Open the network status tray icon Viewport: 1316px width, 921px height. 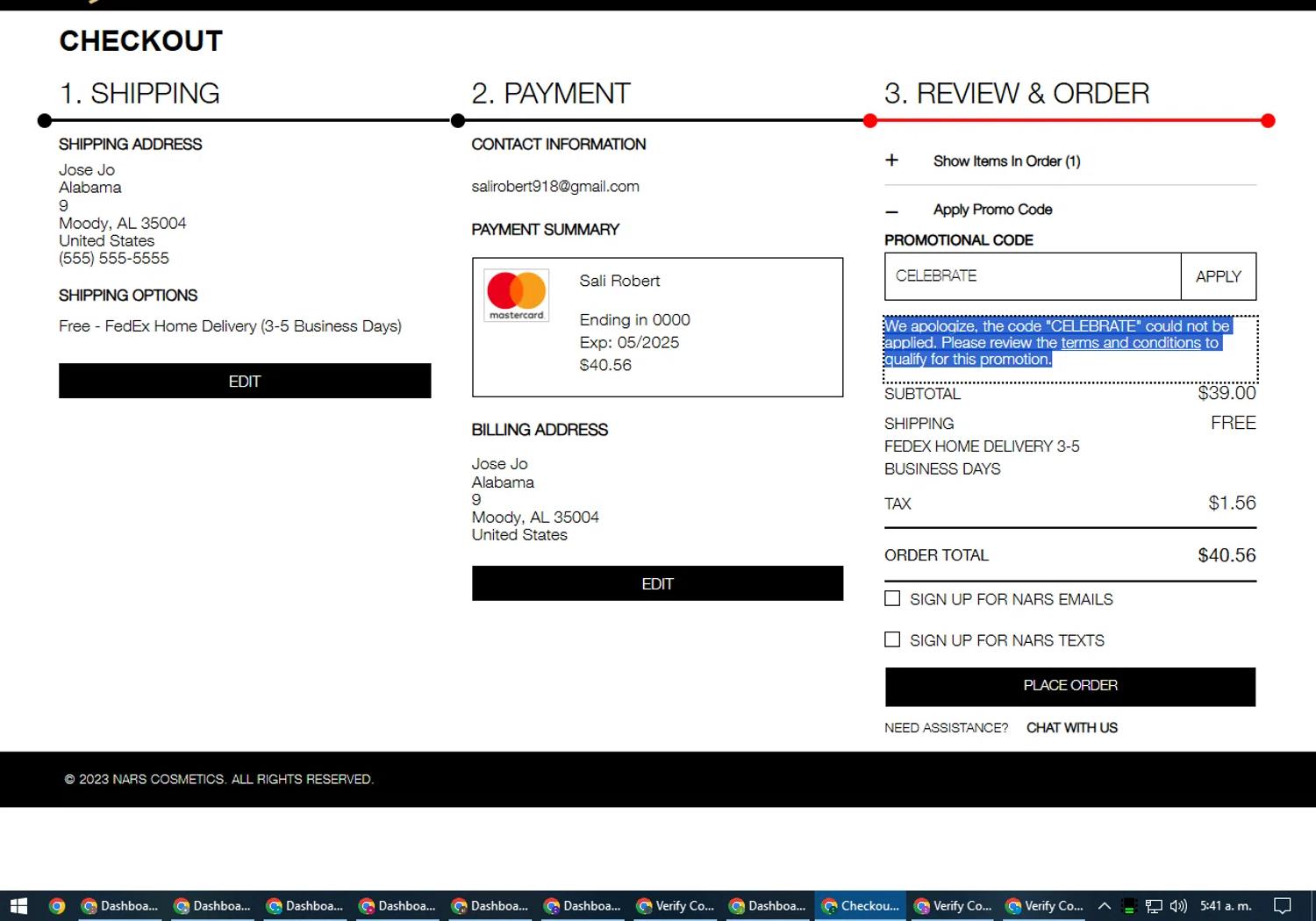tap(1154, 906)
